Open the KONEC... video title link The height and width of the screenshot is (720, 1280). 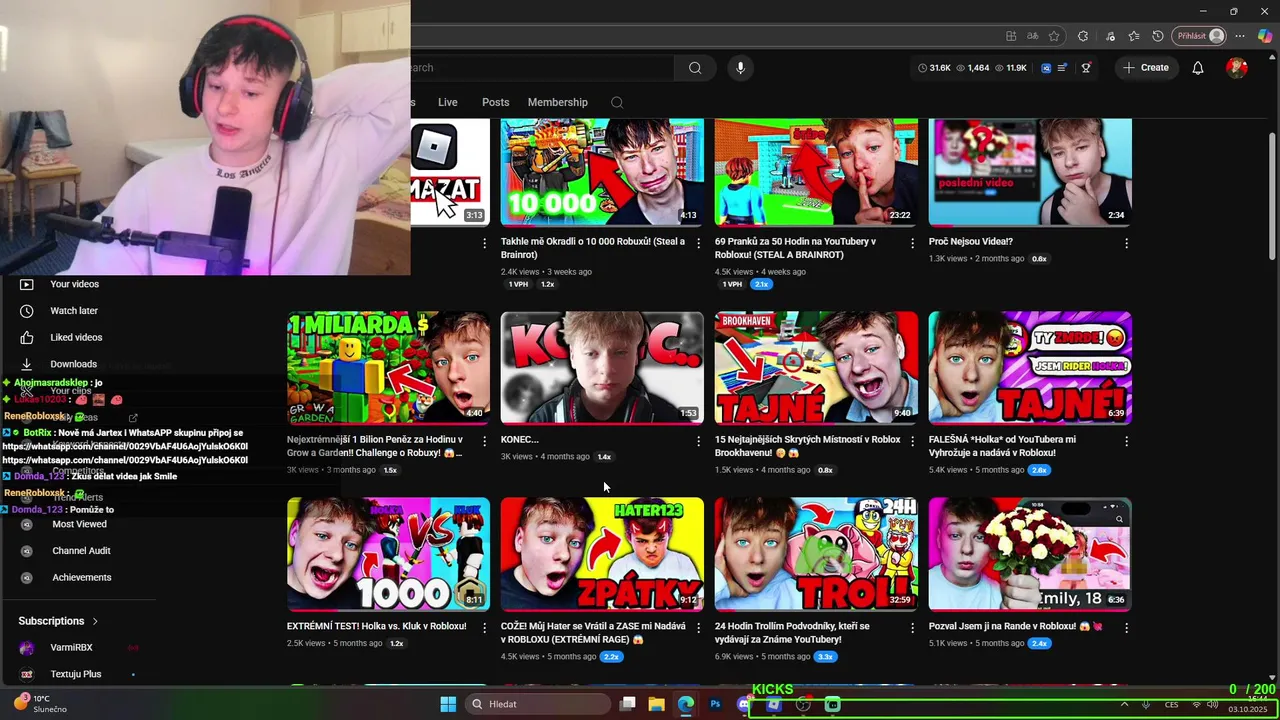(519, 440)
